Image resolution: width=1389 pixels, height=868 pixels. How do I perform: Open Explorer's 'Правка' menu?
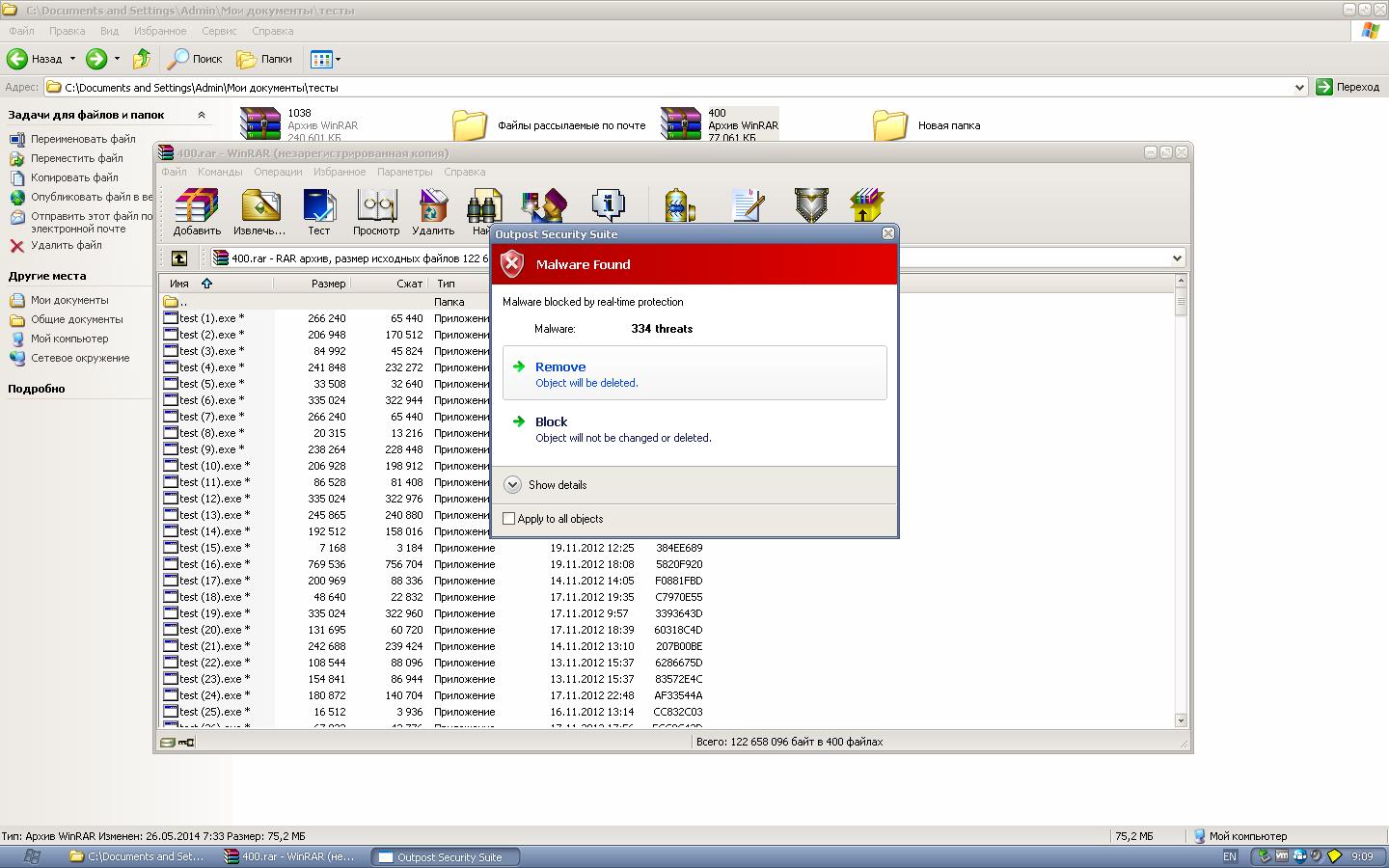click(67, 31)
